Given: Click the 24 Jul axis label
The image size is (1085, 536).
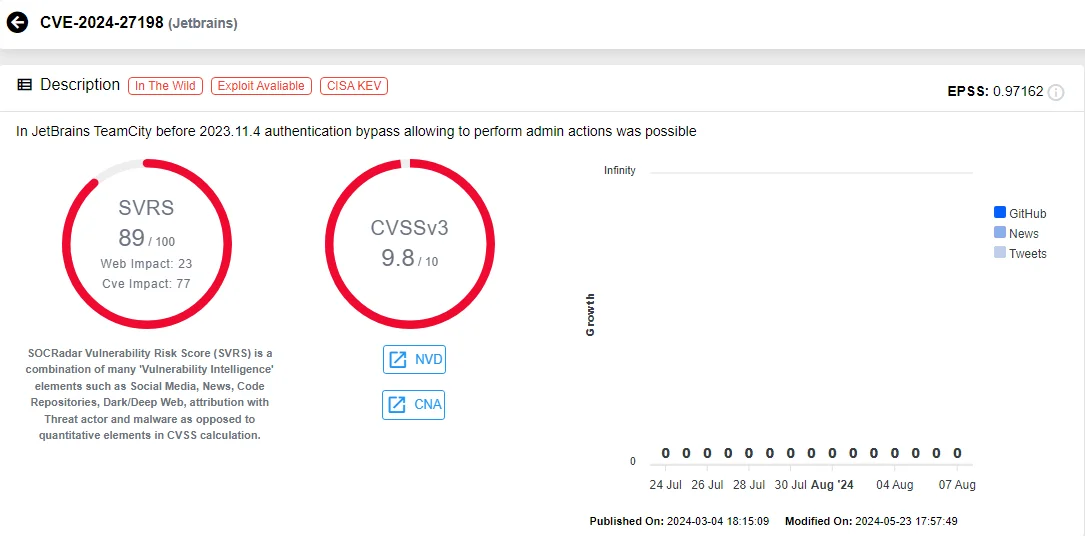Looking at the screenshot, I should [x=666, y=485].
